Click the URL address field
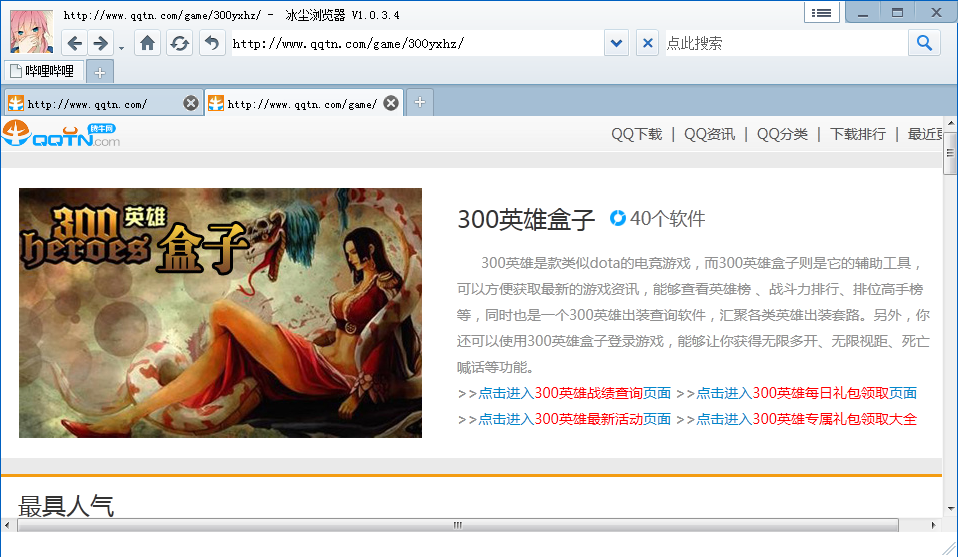 pyautogui.click(x=417, y=43)
